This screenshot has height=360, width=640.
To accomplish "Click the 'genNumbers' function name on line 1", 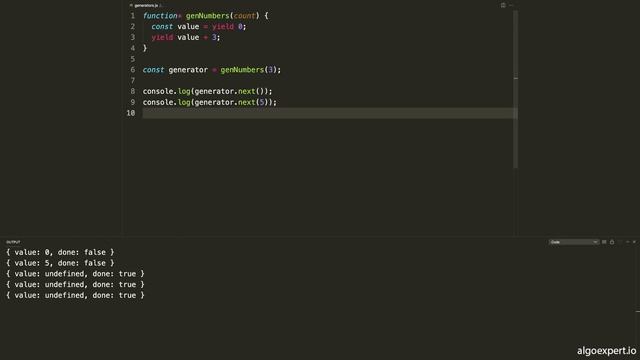I will click(207, 16).
